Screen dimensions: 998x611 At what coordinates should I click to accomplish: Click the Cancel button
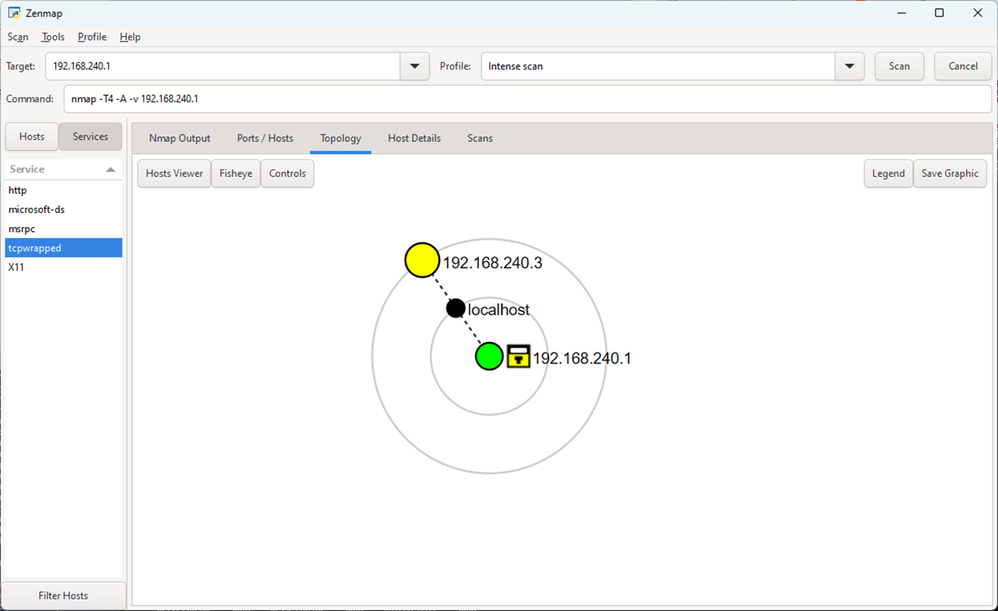[962, 66]
